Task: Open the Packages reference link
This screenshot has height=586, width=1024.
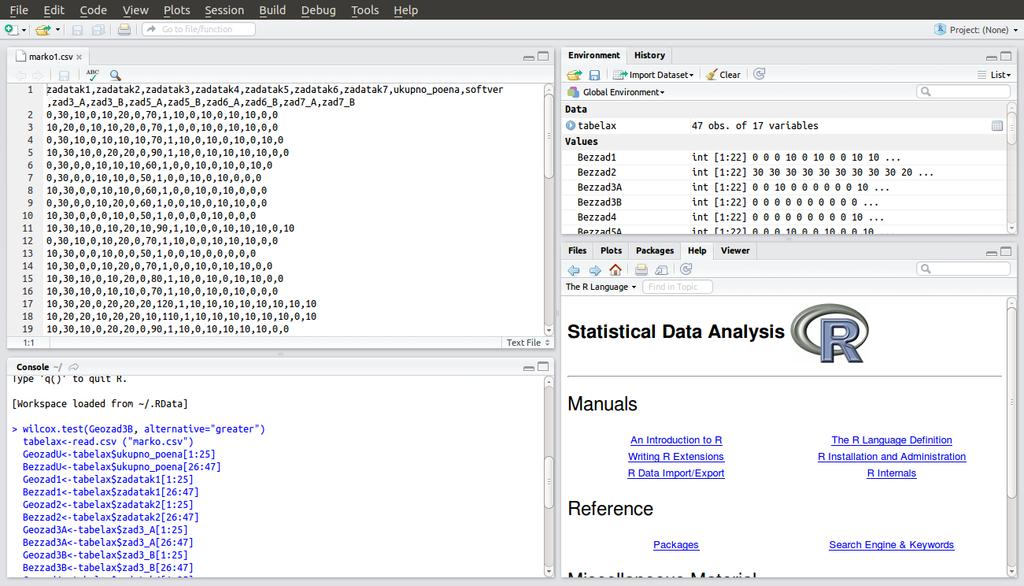Action: pos(676,545)
